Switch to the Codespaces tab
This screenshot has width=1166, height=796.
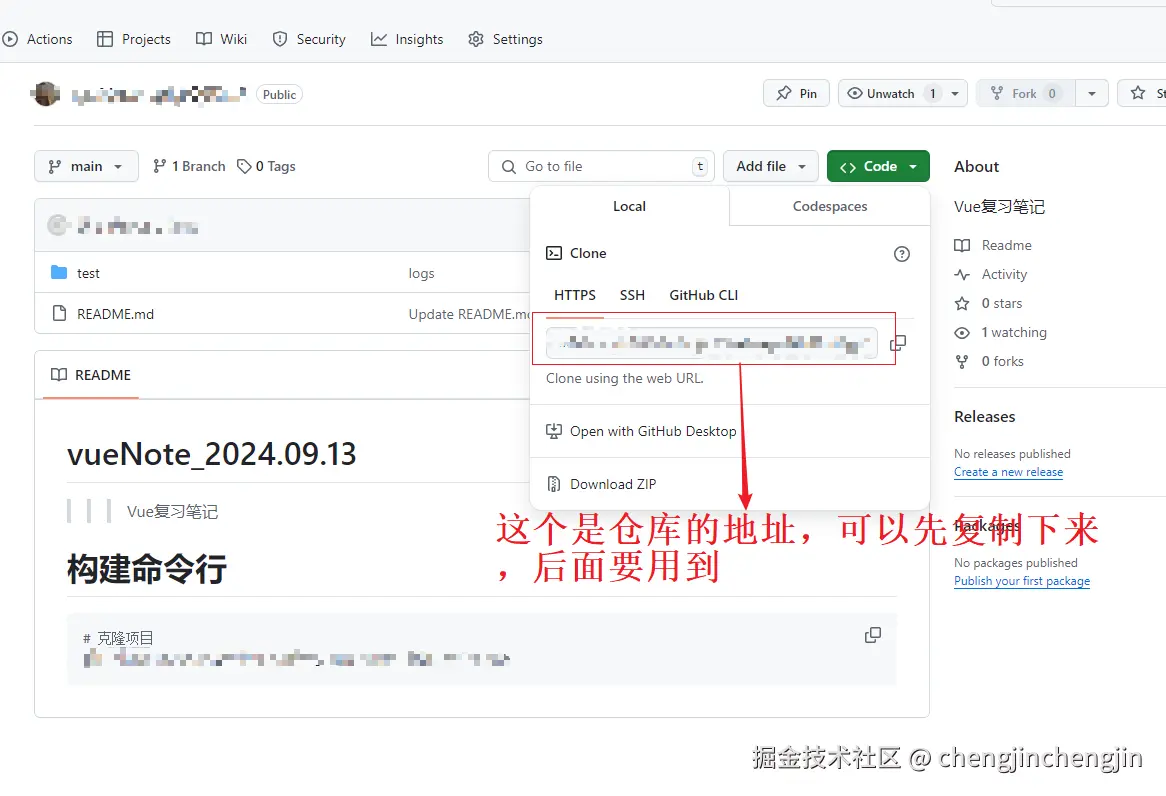[830, 206]
